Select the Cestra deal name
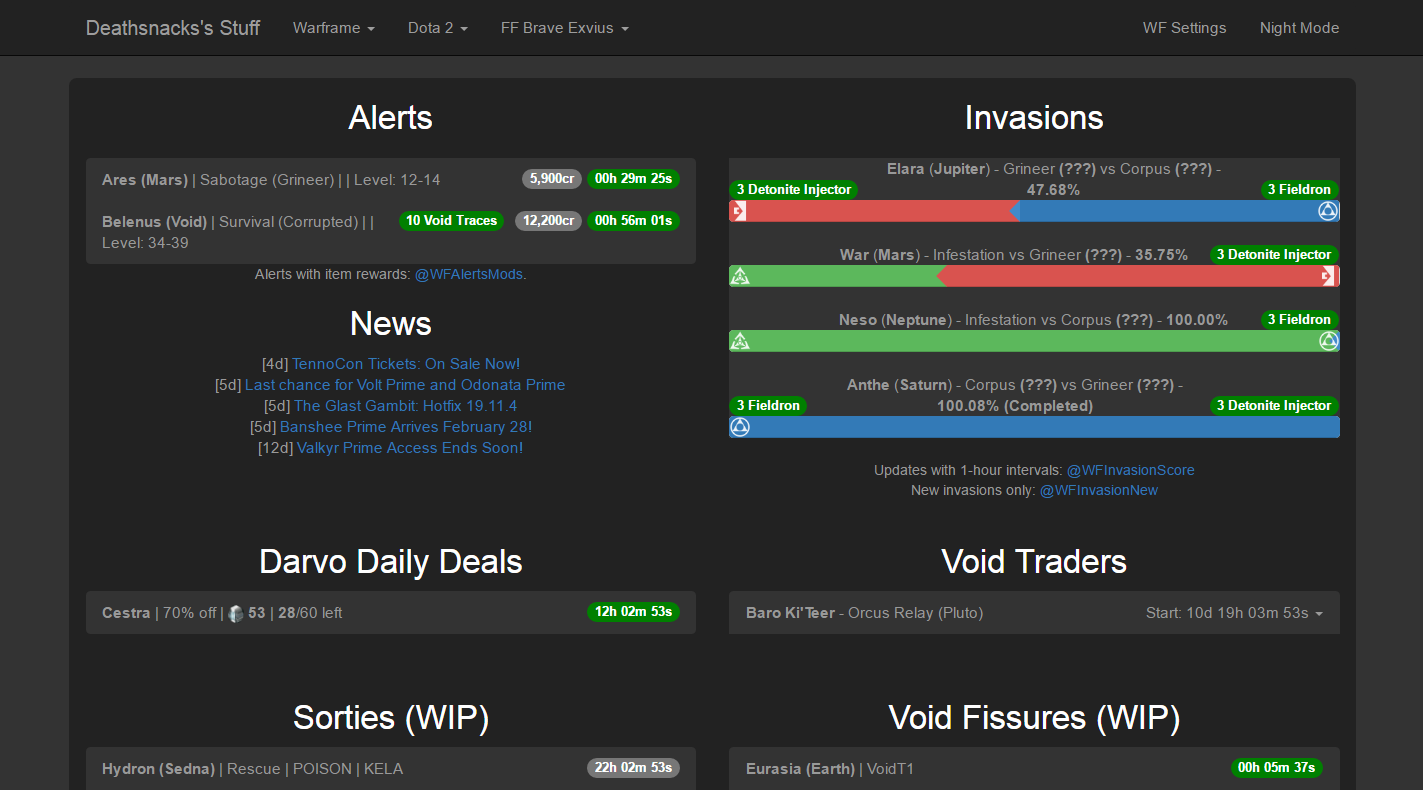1423x790 pixels. click(x=126, y=613)
